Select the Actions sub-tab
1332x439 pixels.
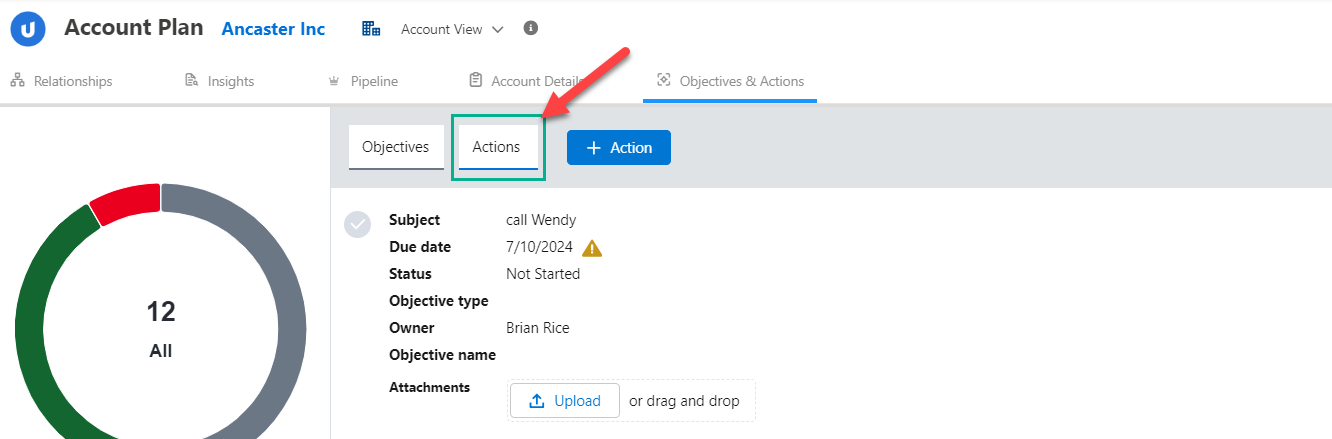tap(496, 147)
